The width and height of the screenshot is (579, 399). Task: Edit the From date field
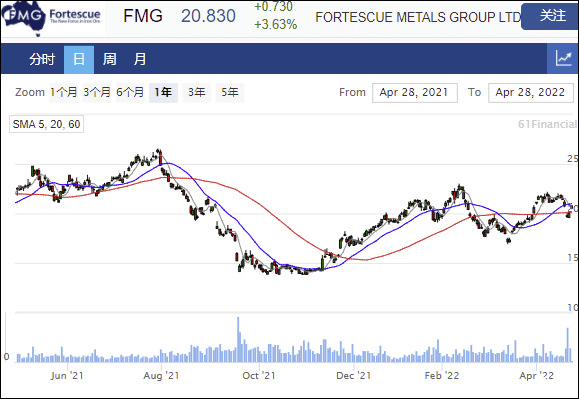coord(415,93)
